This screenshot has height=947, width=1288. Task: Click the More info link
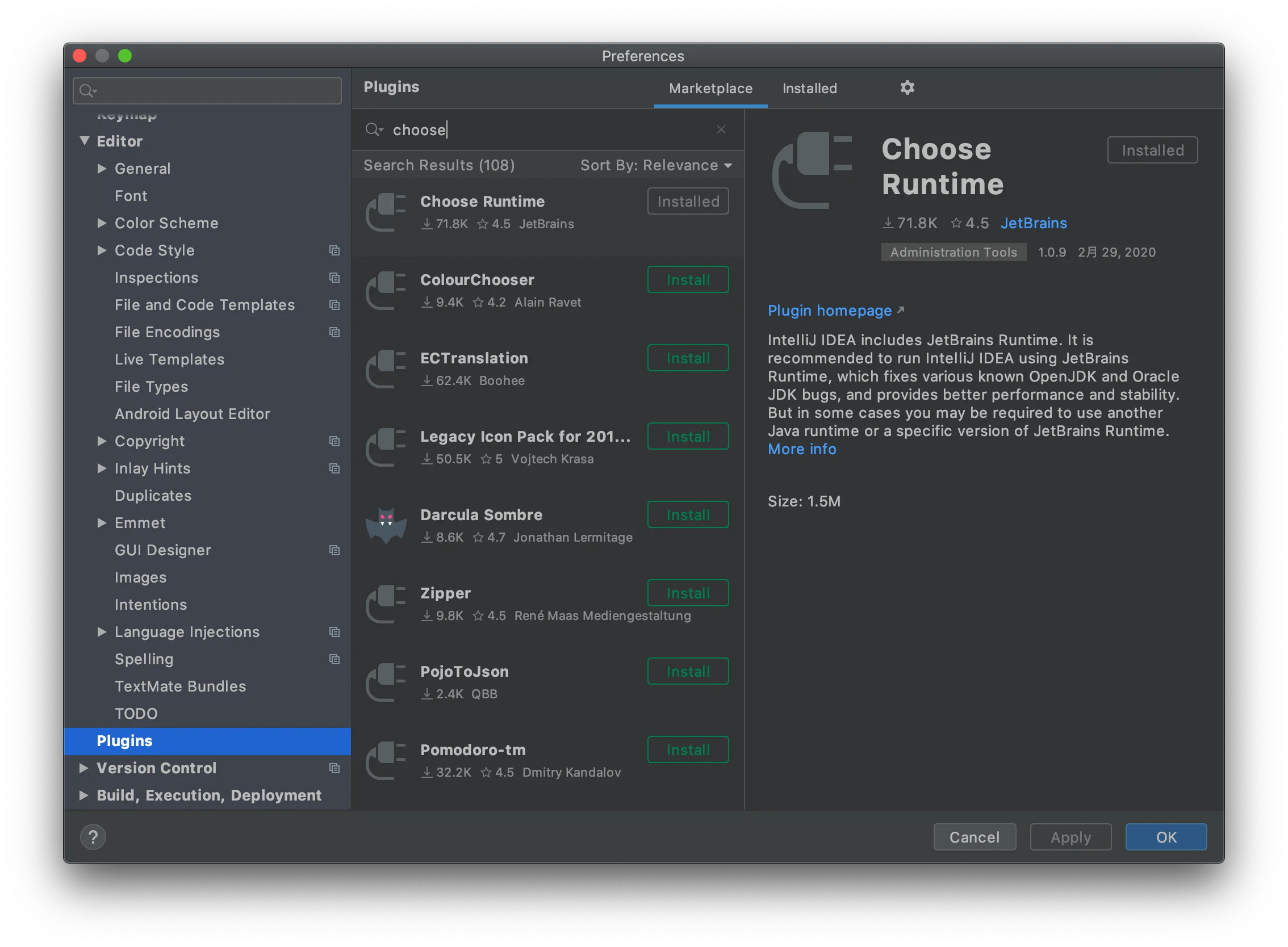pos(802,449)
